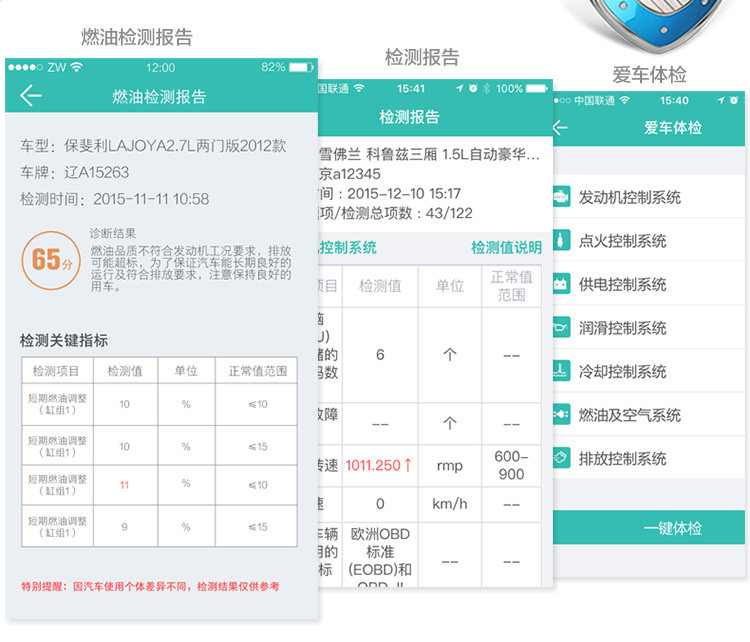This screenshot has height=642, width=750.
Task: Tap 雪佛兰 科鲁兹三厢 vehicle title
Action: (x=429, y=154)
